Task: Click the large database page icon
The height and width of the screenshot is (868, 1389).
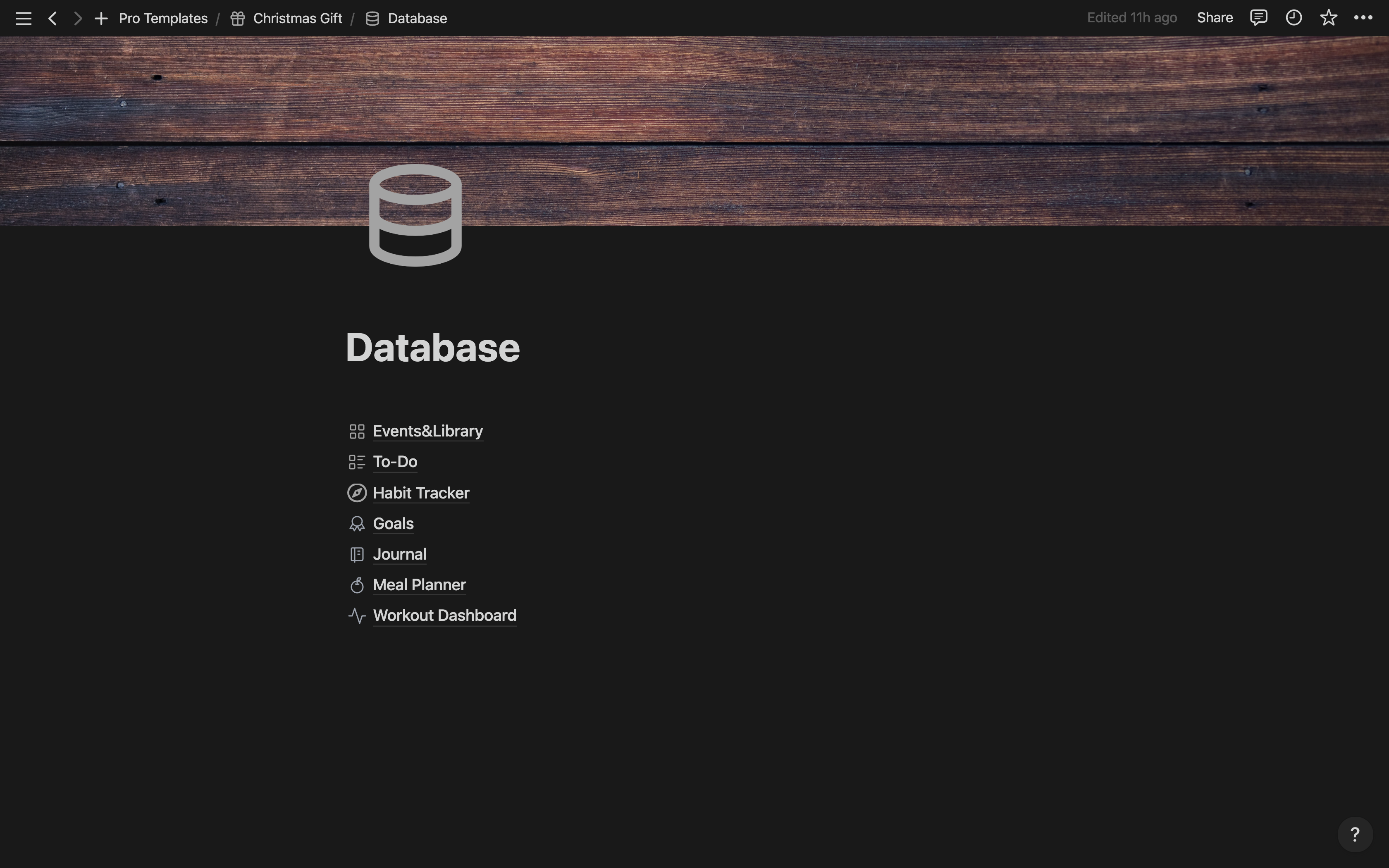Action: (x=415, y=215)
